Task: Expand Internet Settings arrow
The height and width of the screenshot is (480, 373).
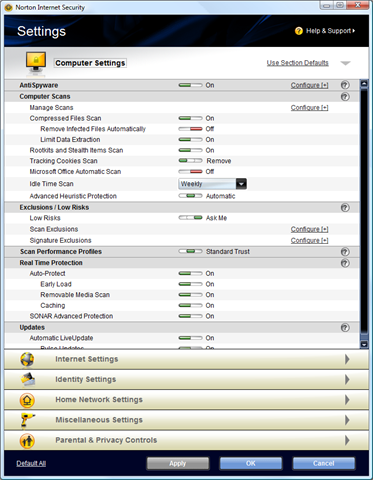Action: click(x=347, y=359)
